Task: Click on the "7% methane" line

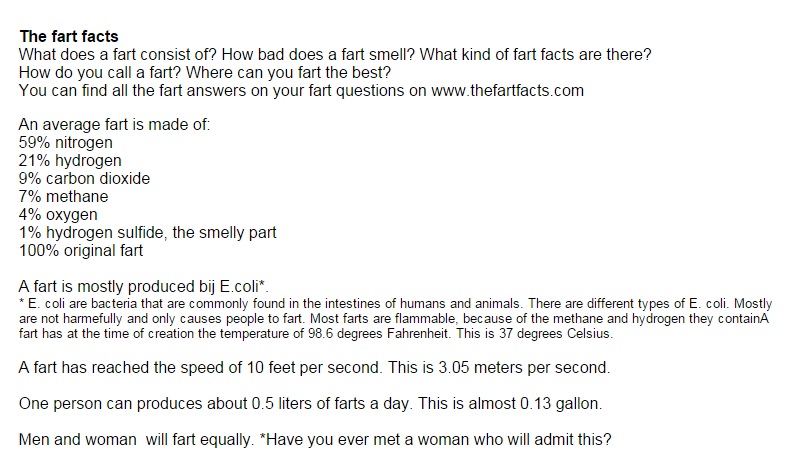Action: [x=63, y=197]
